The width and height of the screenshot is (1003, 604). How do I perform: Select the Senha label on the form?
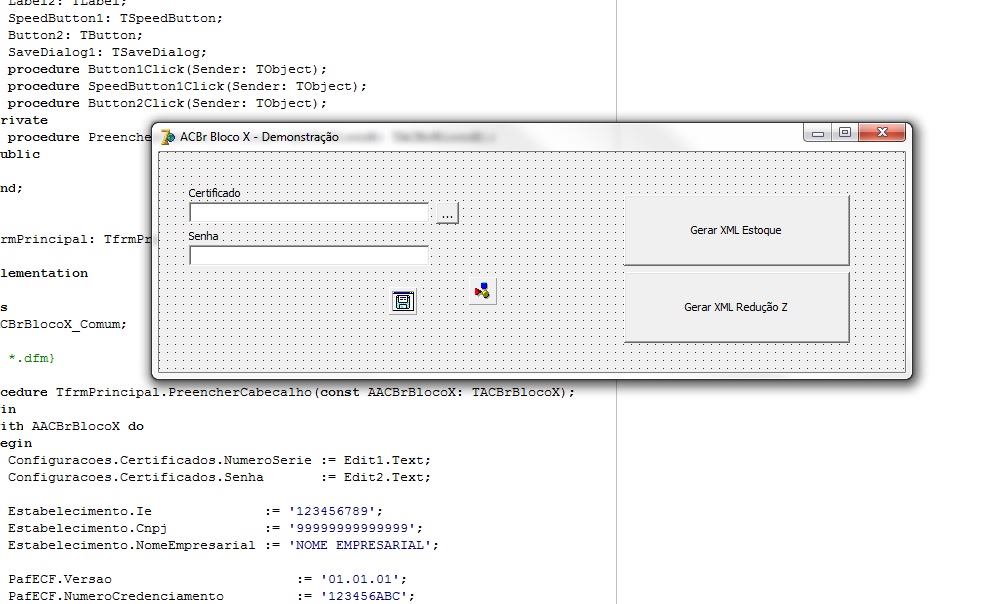point(203,236)
